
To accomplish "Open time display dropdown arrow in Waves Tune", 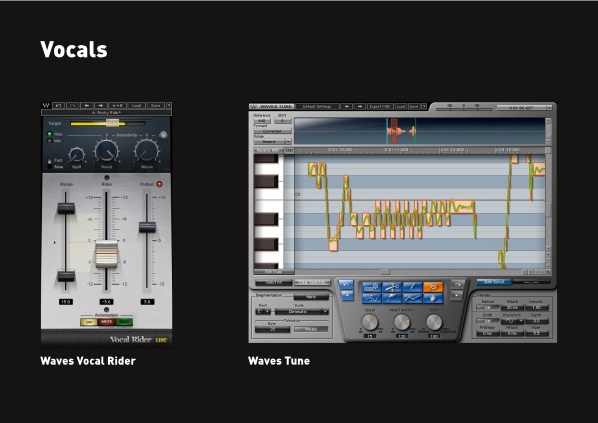I will click(549, 108).
